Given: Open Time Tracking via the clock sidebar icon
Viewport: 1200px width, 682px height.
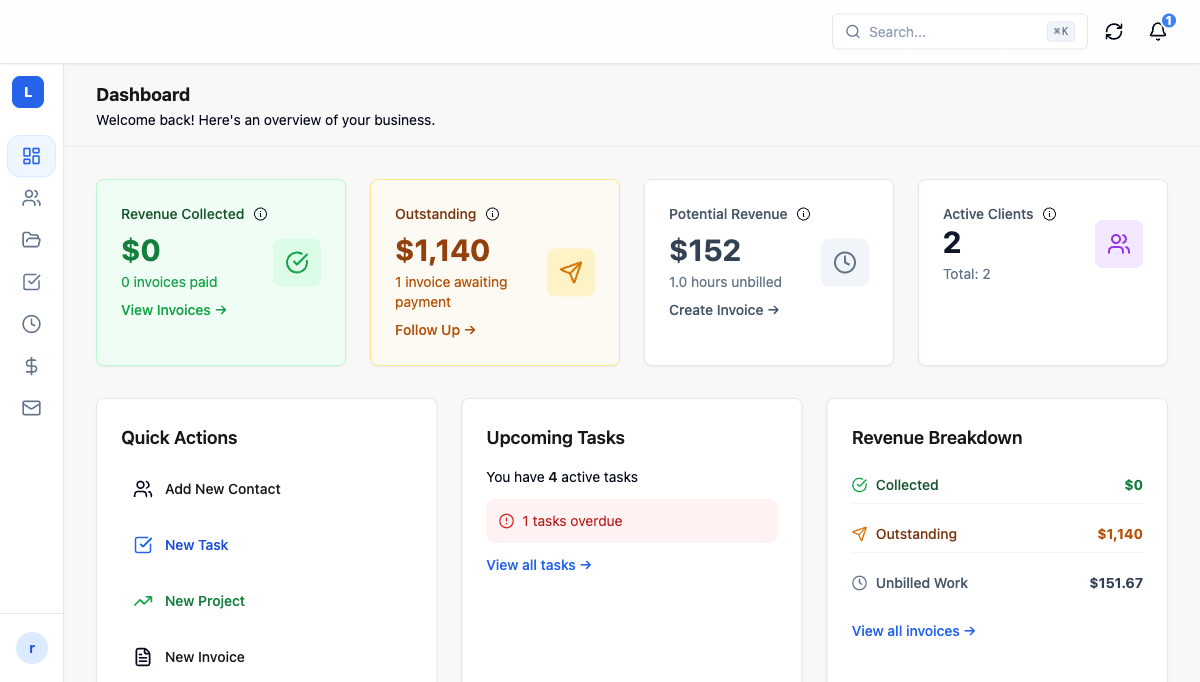Looking at the screenshot, I should pyautogui.click(x=31, y=324).
